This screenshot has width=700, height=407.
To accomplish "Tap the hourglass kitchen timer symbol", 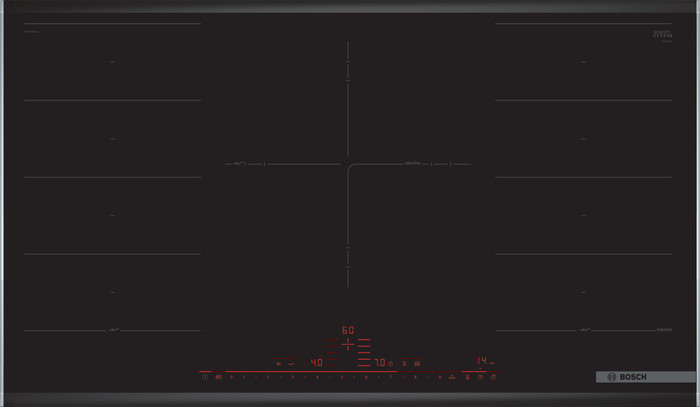I will (467, 377).
